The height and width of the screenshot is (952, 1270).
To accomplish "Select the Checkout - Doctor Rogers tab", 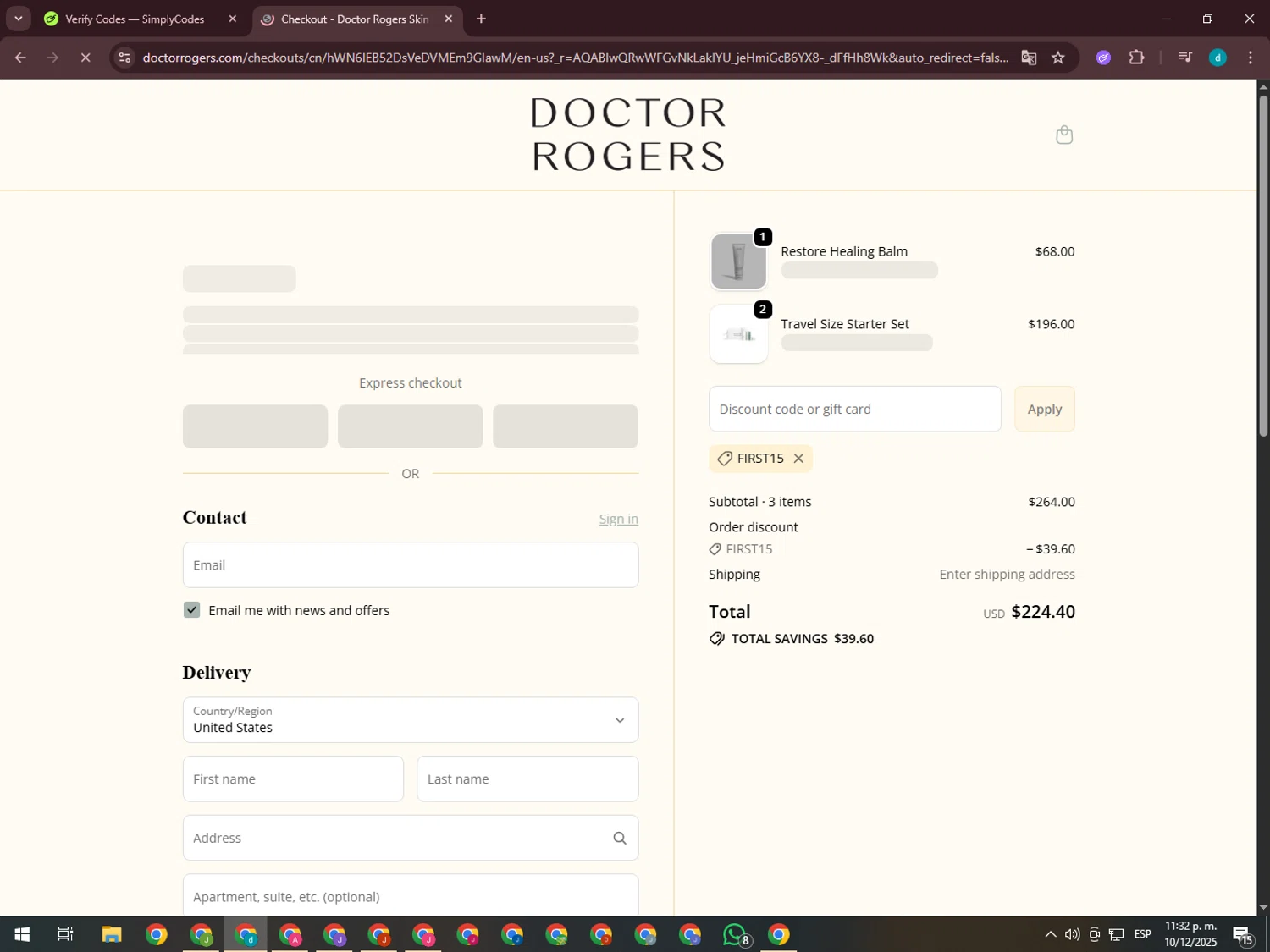I will click(x=355, y=19).
